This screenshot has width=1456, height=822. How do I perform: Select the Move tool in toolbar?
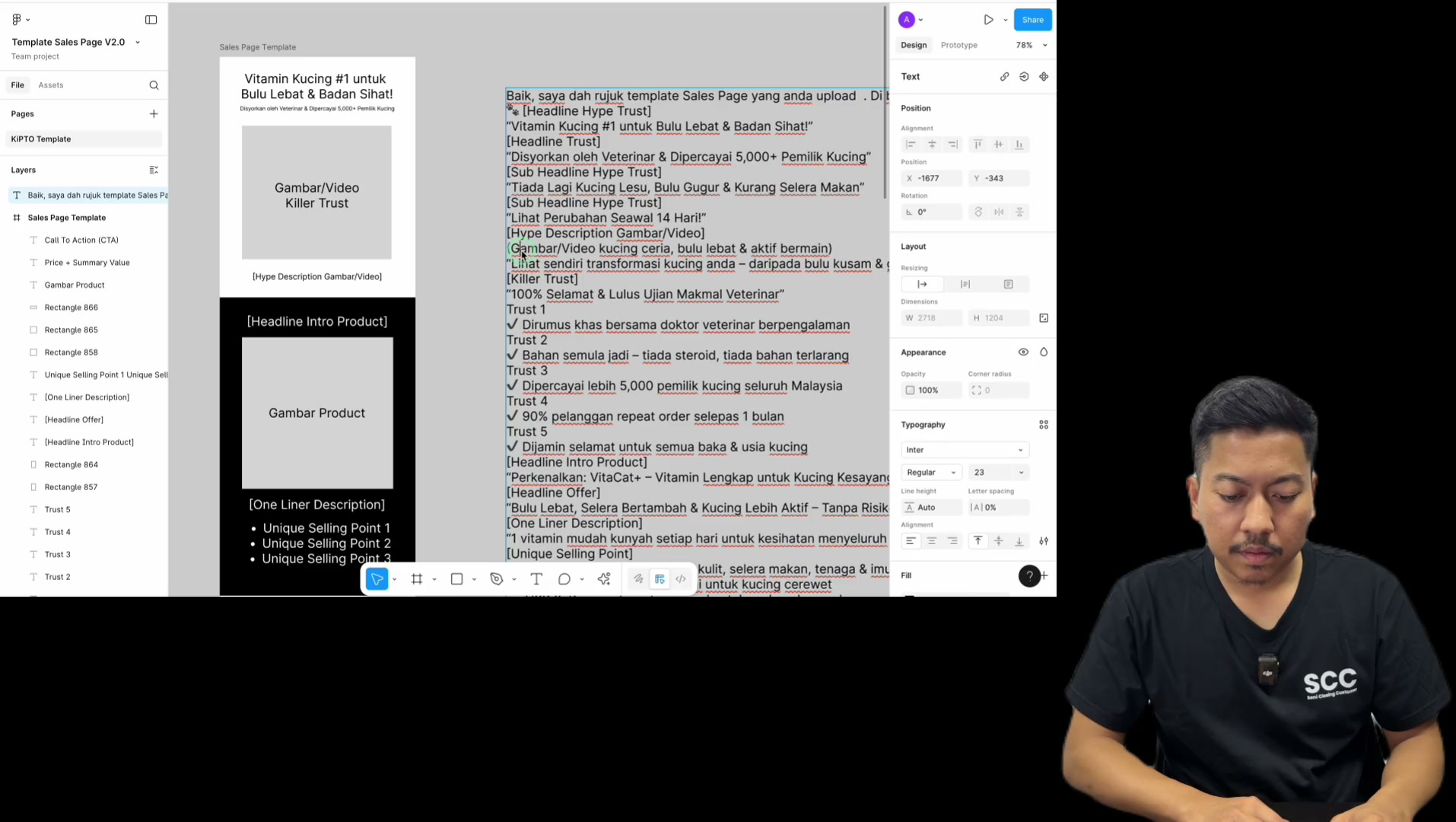point(377,579)
